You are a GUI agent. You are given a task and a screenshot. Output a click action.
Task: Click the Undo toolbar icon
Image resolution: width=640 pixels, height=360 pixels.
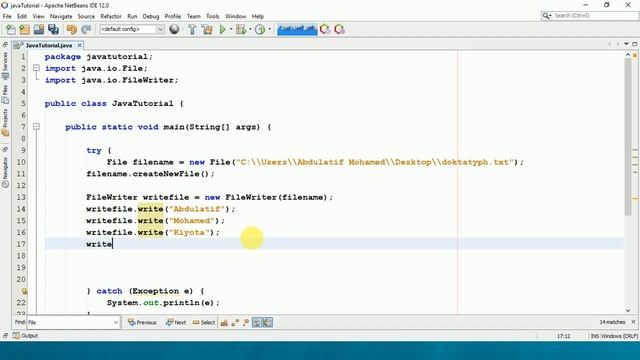point(72,29)
